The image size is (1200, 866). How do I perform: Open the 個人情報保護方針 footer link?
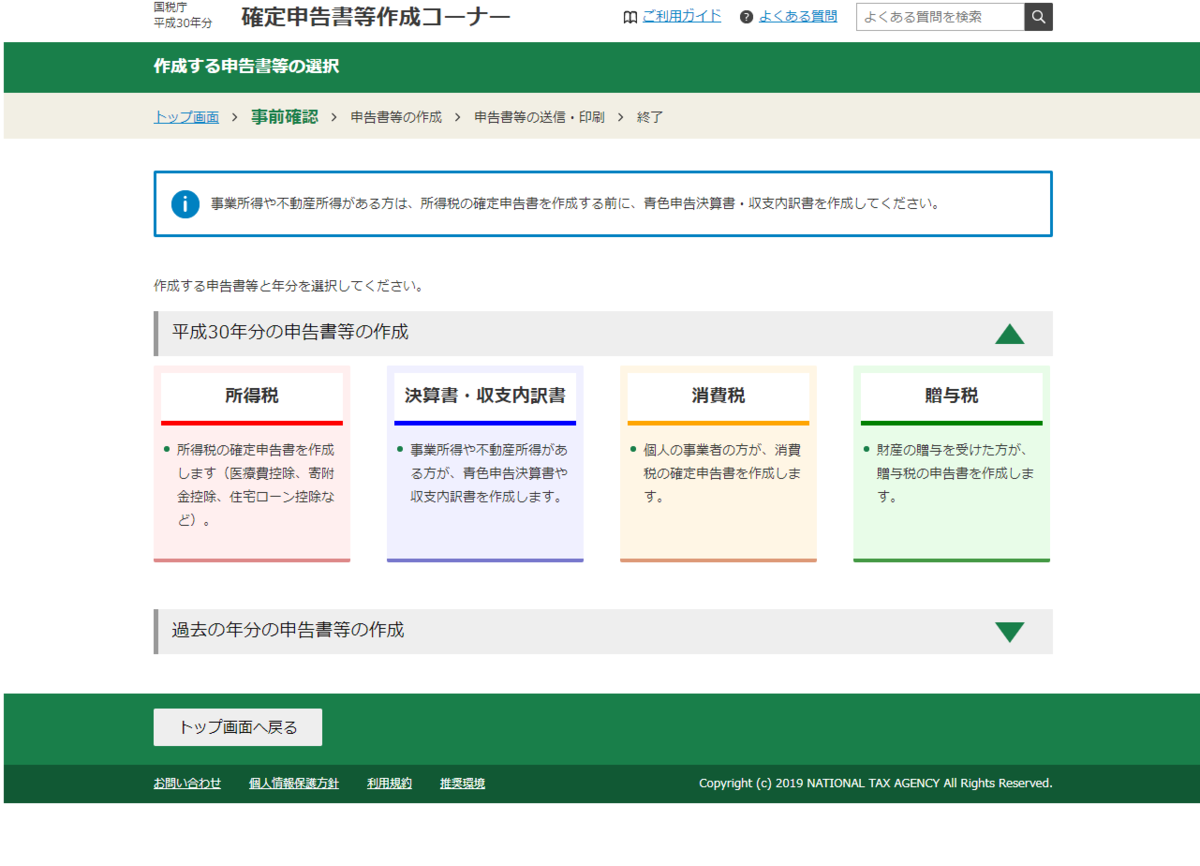[294, 783]
